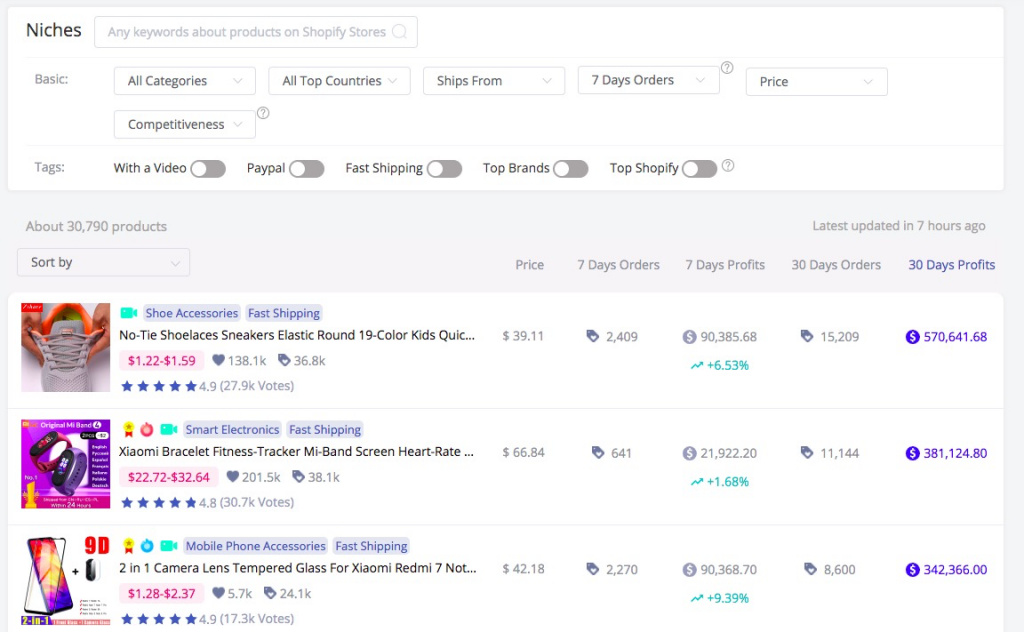Click Fast Shipping tag on No-Tie Shoelaces row

point(283,313)
